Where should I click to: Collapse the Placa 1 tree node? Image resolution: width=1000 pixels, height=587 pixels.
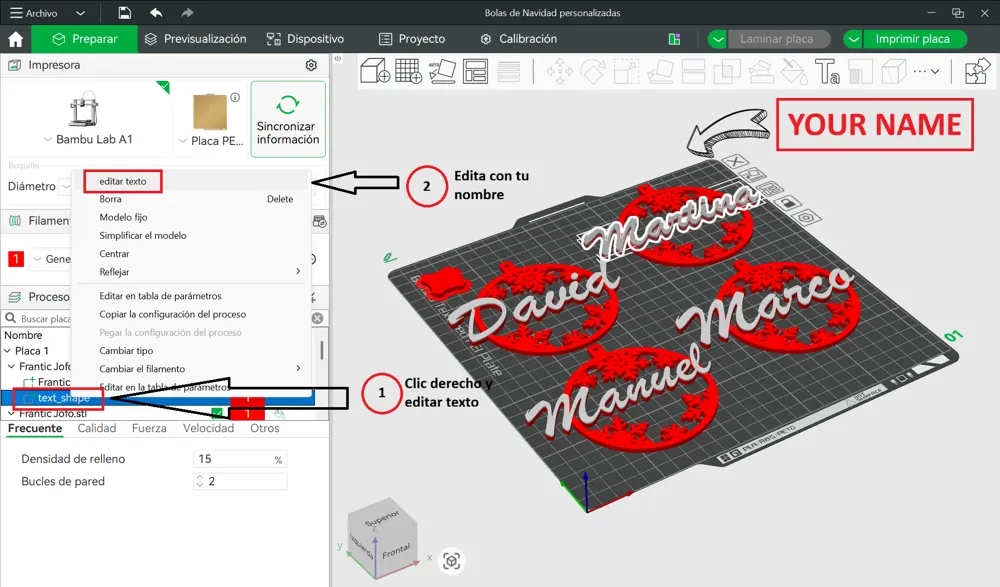click(8, 351)
